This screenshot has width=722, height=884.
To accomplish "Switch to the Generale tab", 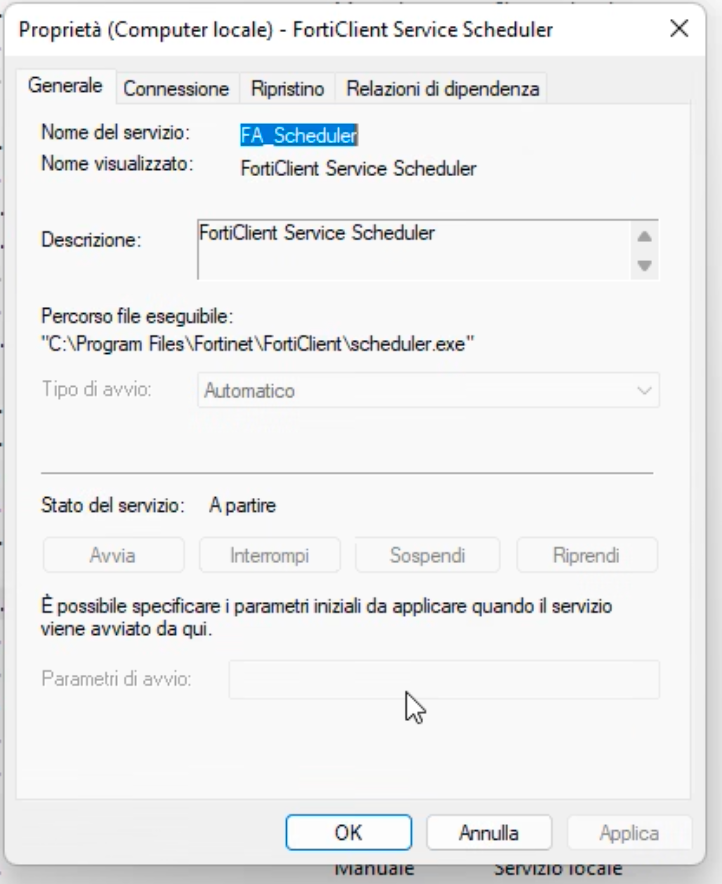I will [65, 87].
